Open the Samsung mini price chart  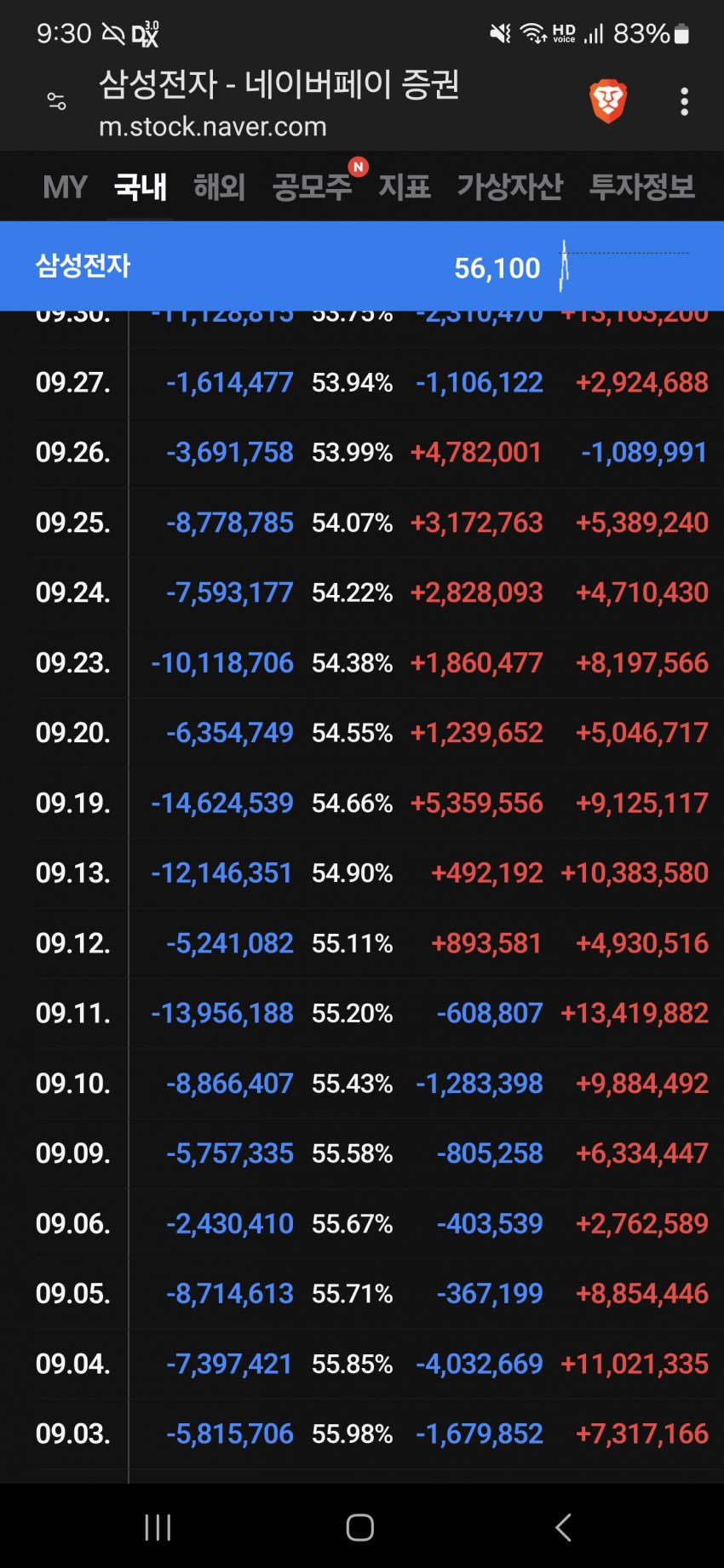(623, 266)
